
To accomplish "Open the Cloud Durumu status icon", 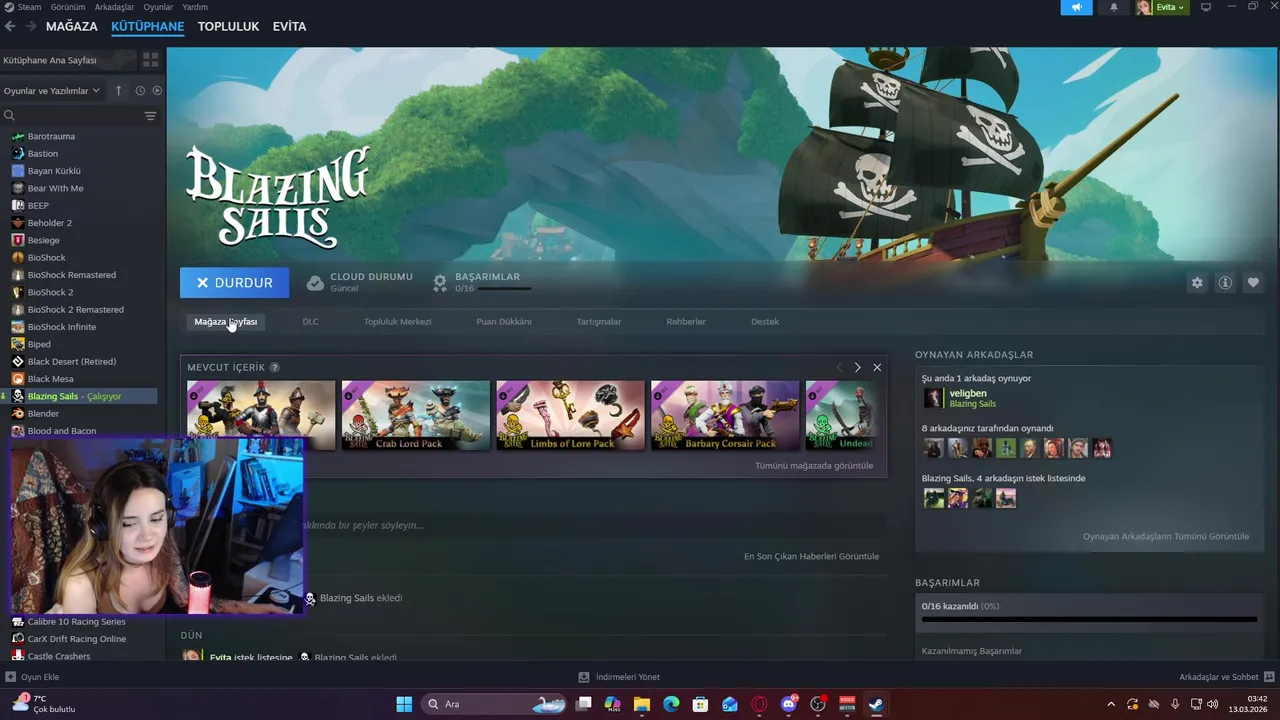I will 315,283.
